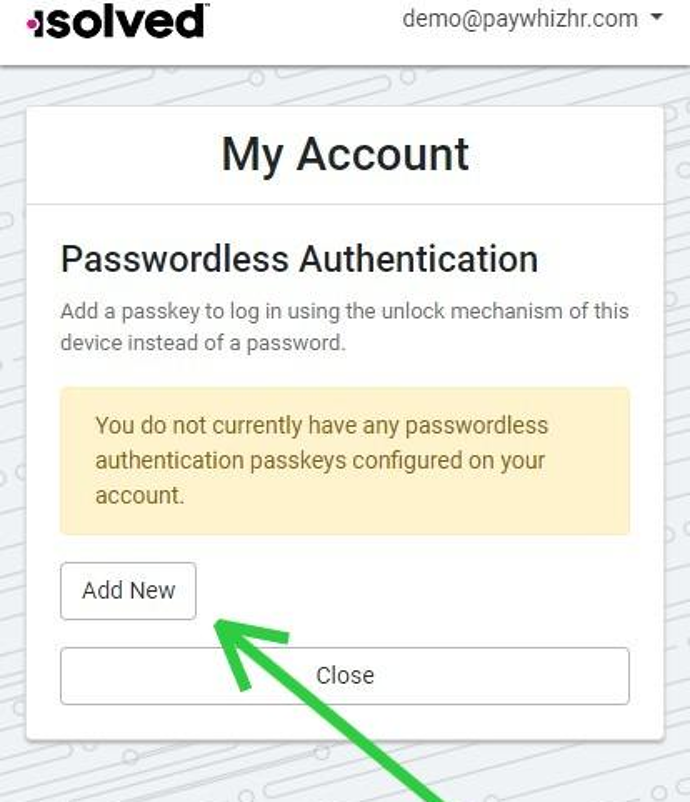Click the yellow no-passkeys alert box

[345, 461]
